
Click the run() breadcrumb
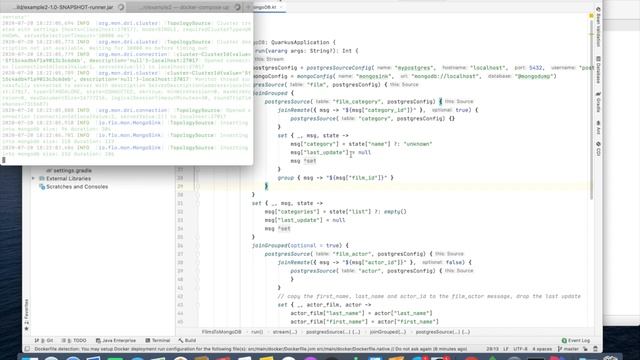click(x=257, y=332)
